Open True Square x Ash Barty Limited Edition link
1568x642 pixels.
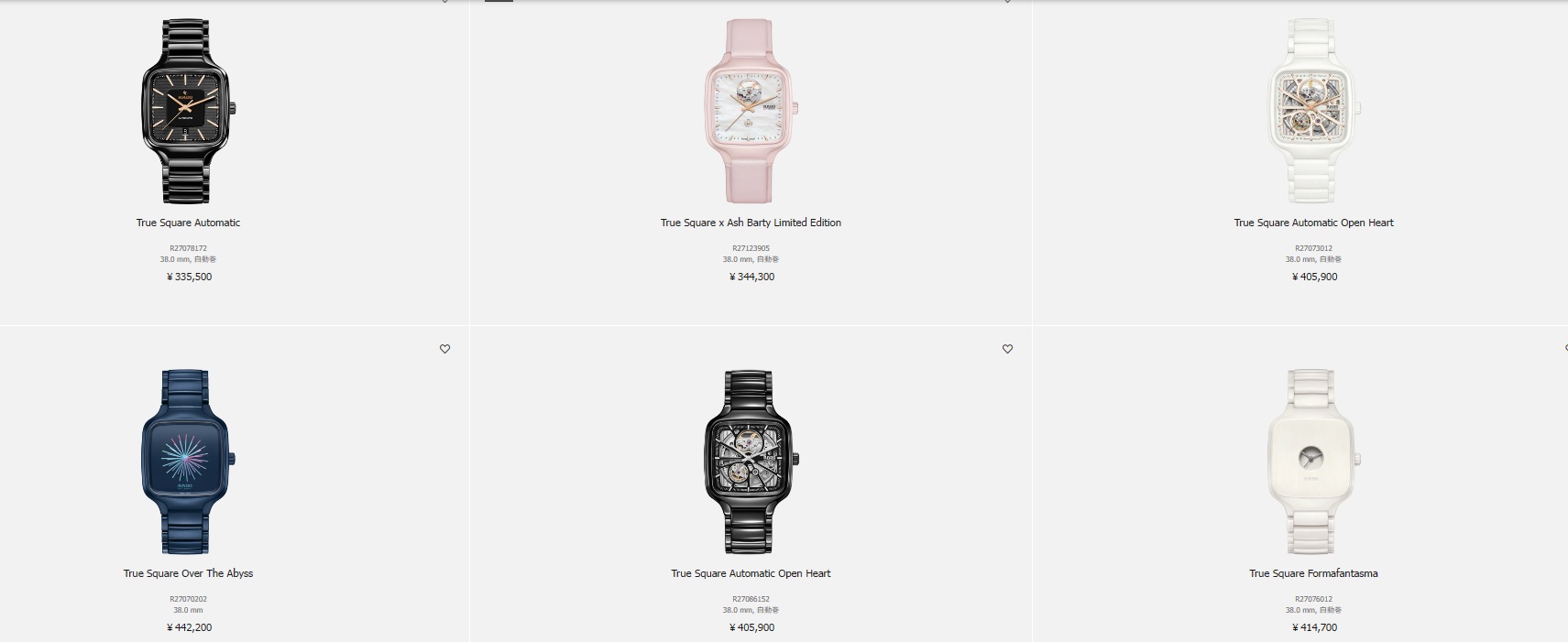click(751, 223)
